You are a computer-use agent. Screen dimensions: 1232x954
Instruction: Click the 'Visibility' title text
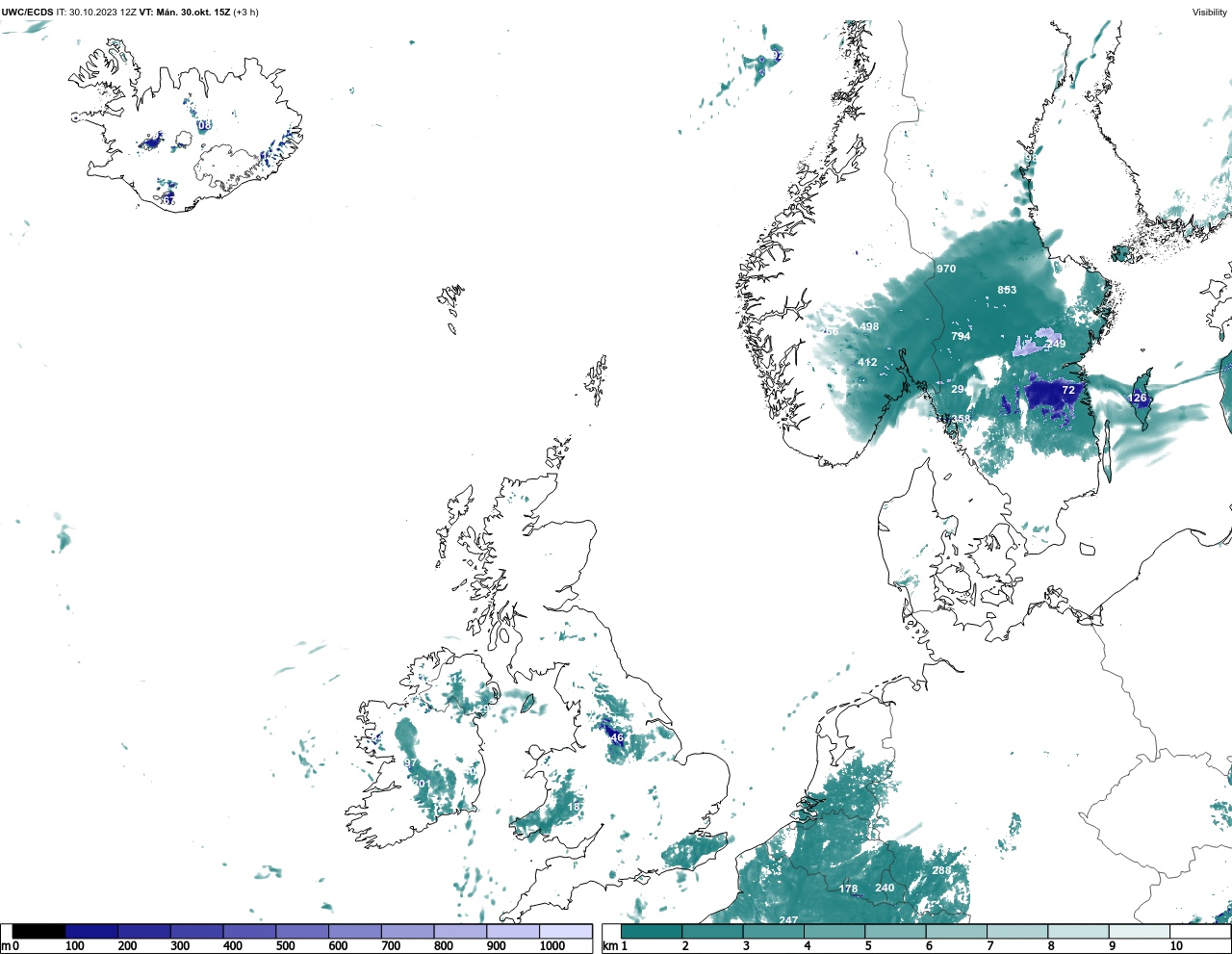point(1210,13)
